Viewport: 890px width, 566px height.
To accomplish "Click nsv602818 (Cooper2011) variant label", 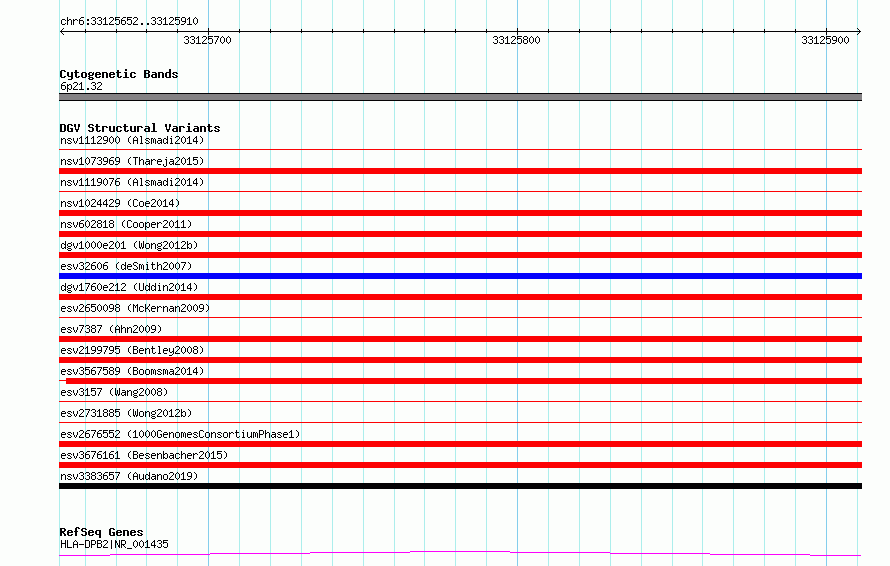I will coord(126,224).
